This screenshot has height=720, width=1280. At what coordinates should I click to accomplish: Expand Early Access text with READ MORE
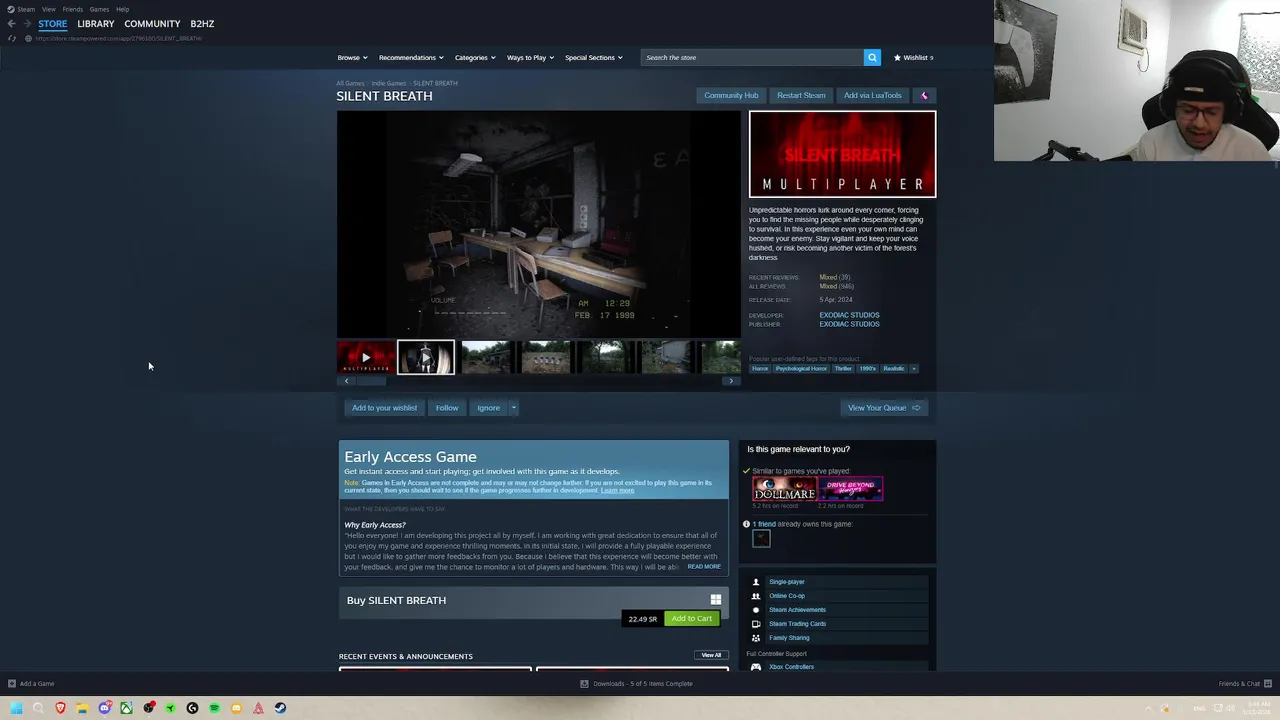(704, 567)
